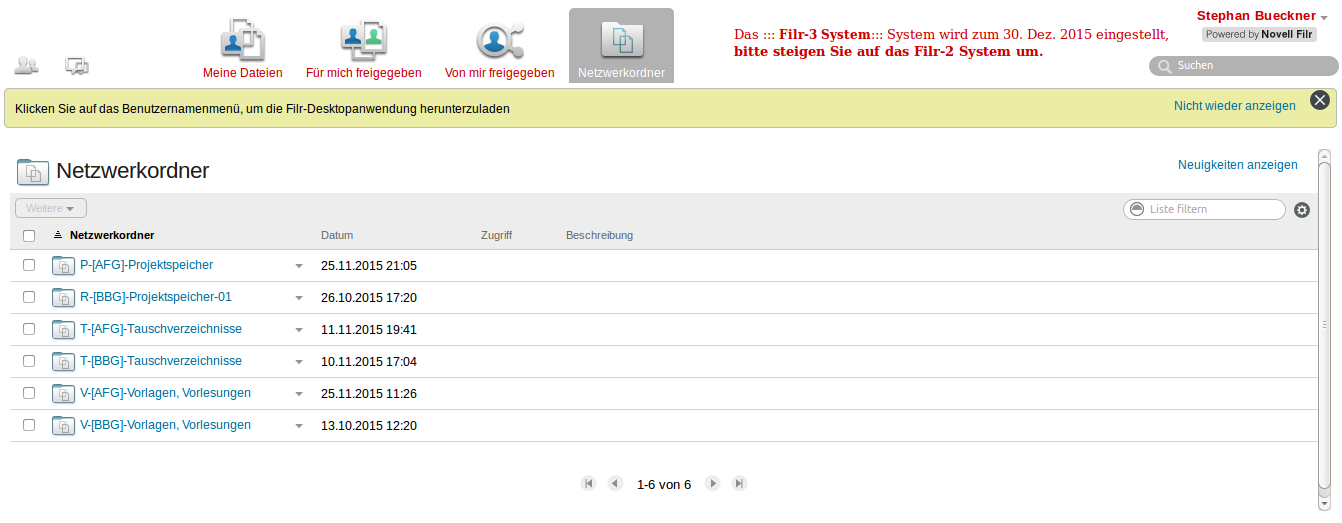The image size is (1342, 523).
Task: Open the T-[BBG]-Tauschverzeichnisse folder link
Action: [160, 361]
